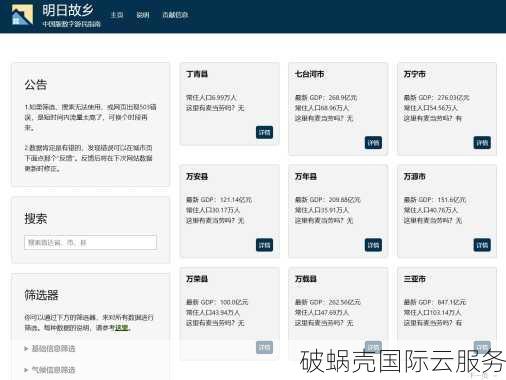The width and height of the screenshot is (506, 380).
Task: Click 万源市's 最新 GDP value line
Action: tap(435, 200)
